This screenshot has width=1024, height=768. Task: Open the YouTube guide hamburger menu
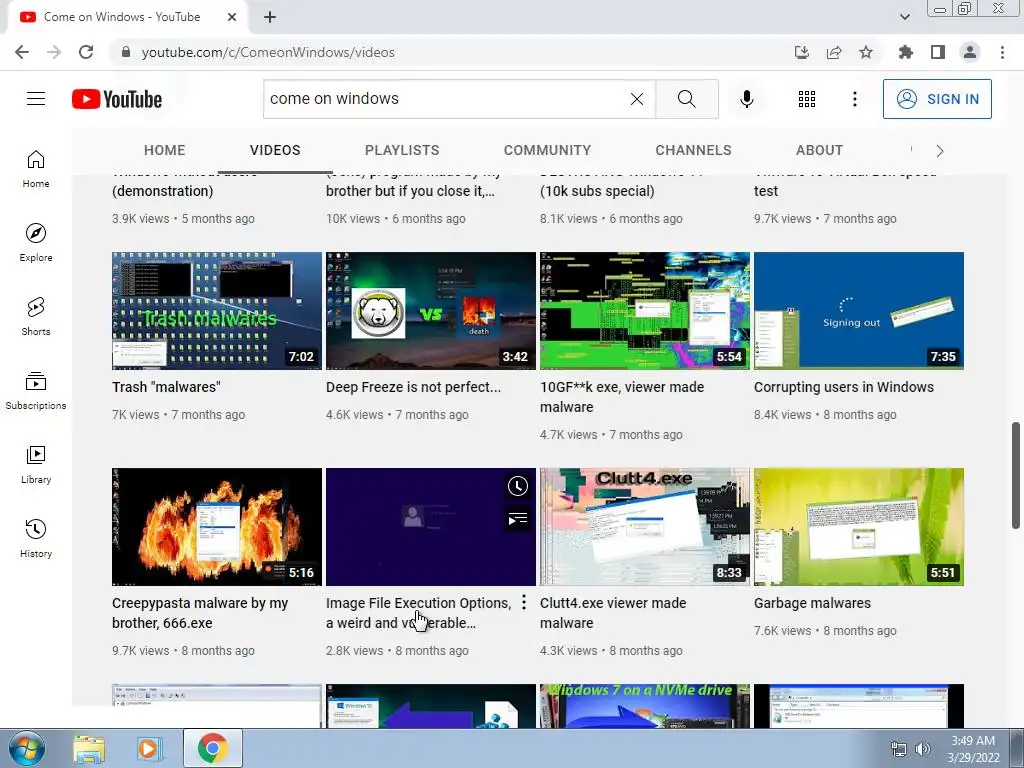click(36, 99)
